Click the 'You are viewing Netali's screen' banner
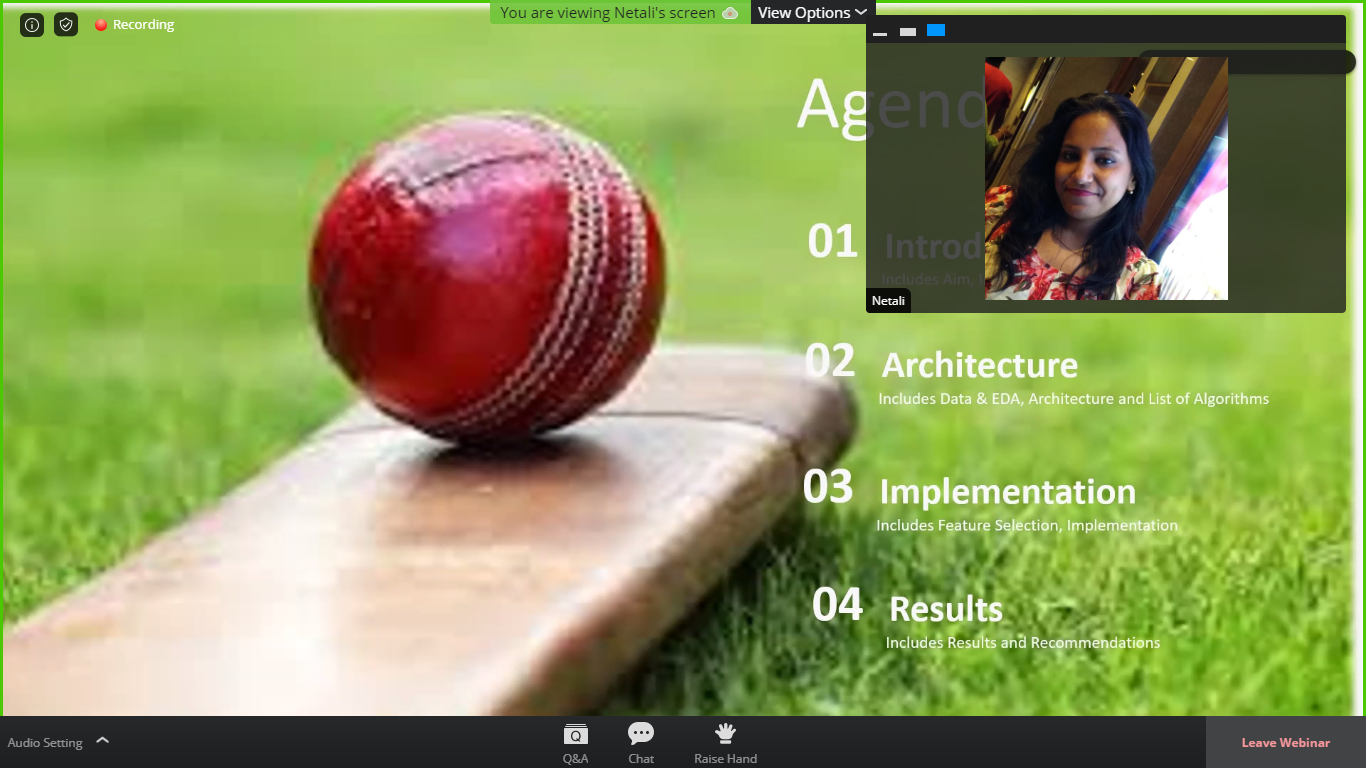 pyautogui.click(x=607, y=13)
